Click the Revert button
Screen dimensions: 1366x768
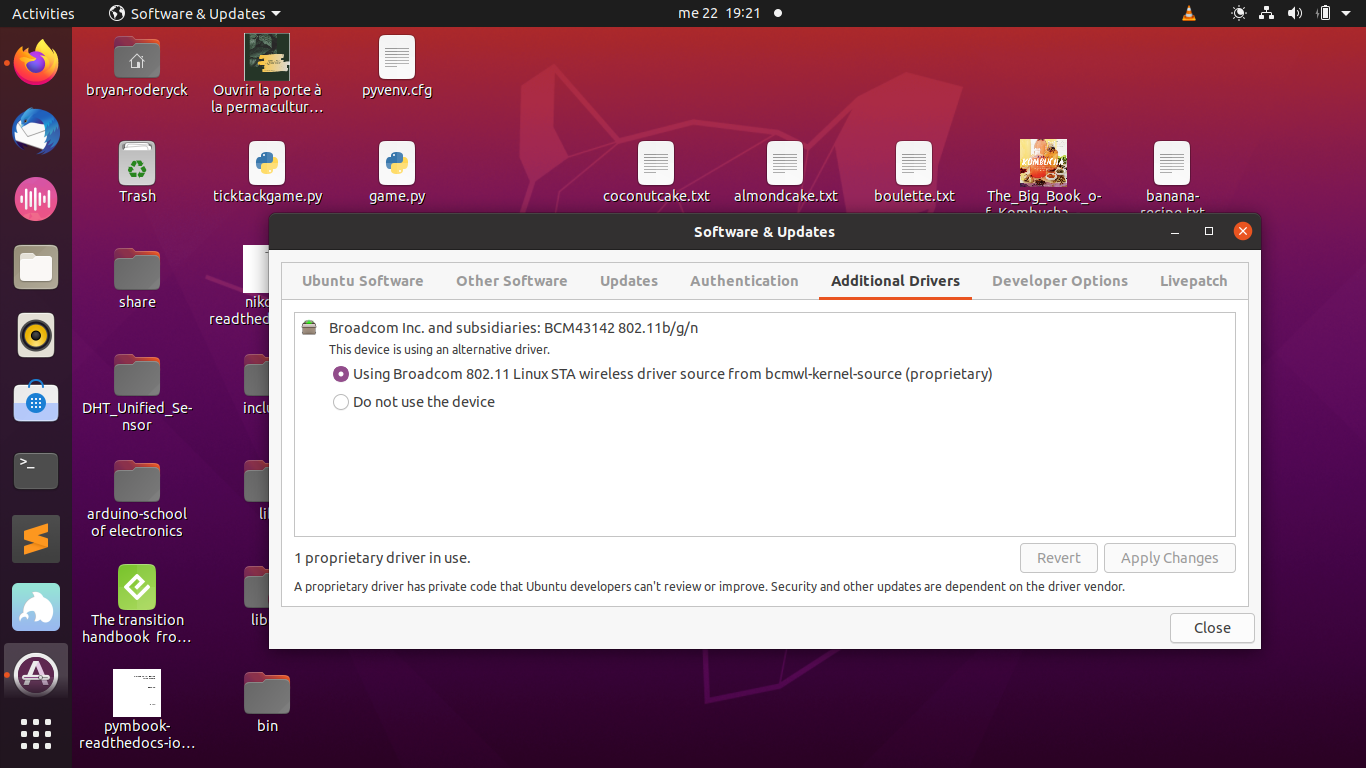click(1059, 558)
